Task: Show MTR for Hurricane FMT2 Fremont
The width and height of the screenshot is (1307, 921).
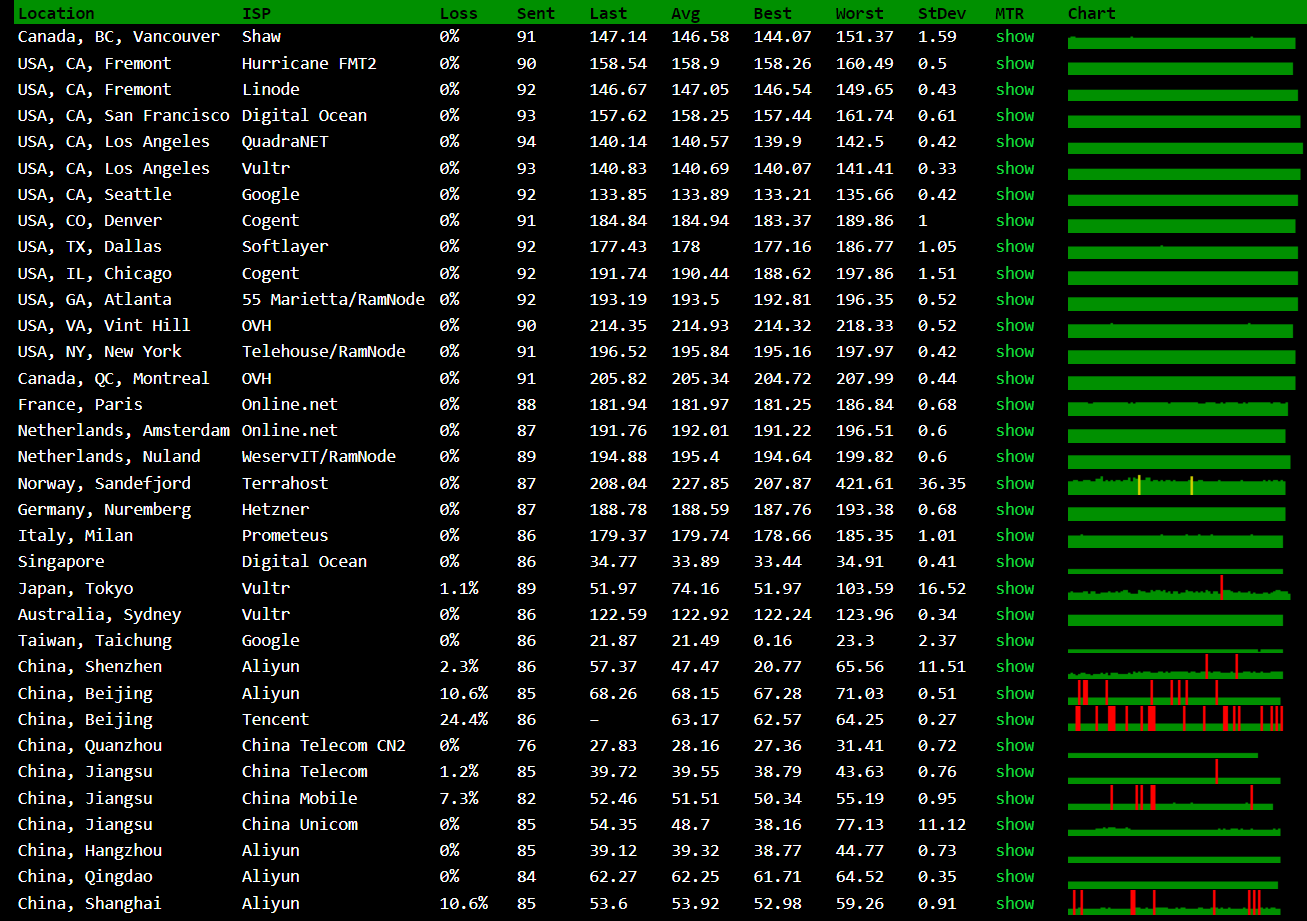Action: [1015, 63]
